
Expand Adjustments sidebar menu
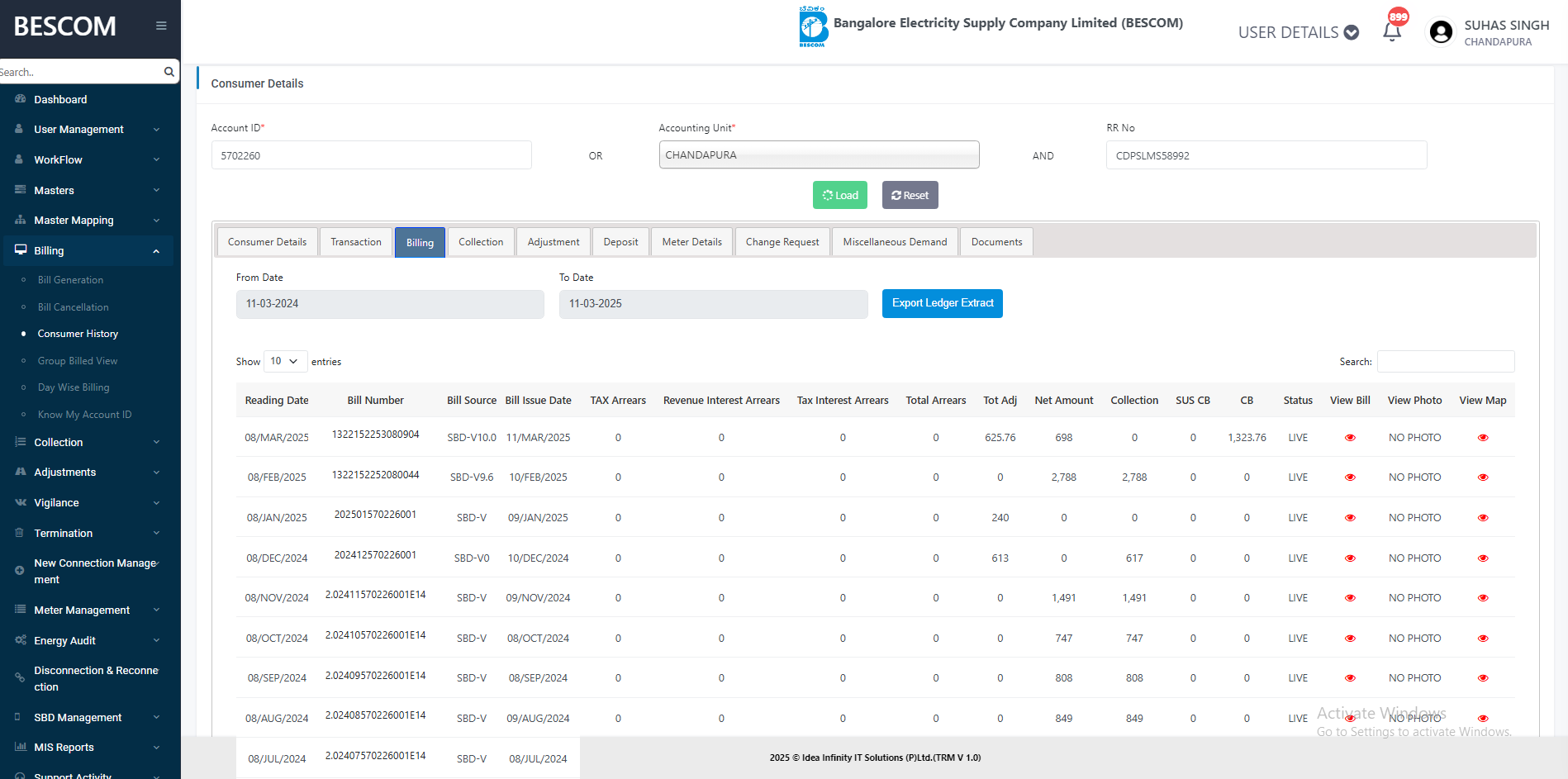tap(90, 473)
